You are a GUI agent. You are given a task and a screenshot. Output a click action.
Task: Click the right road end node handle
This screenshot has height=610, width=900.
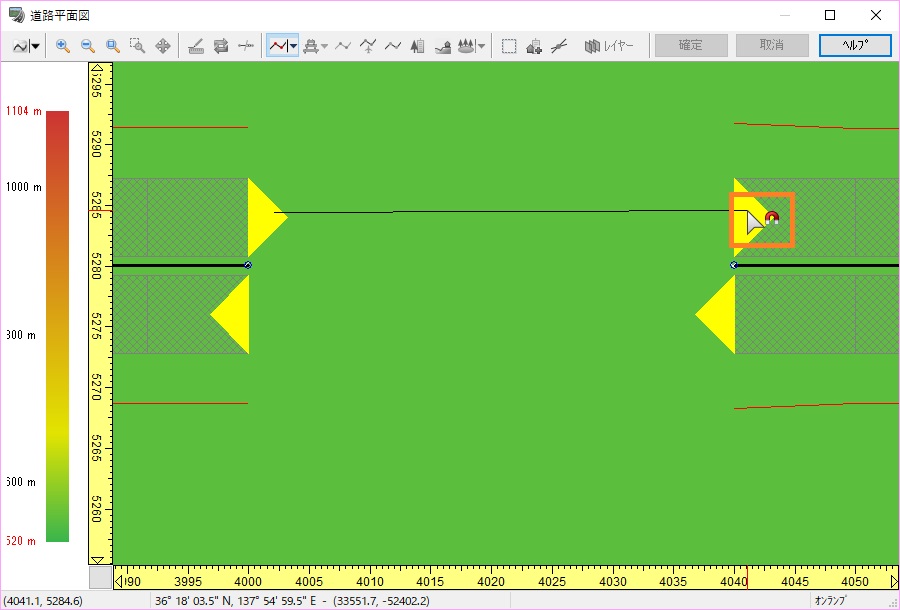click(734, 265)
